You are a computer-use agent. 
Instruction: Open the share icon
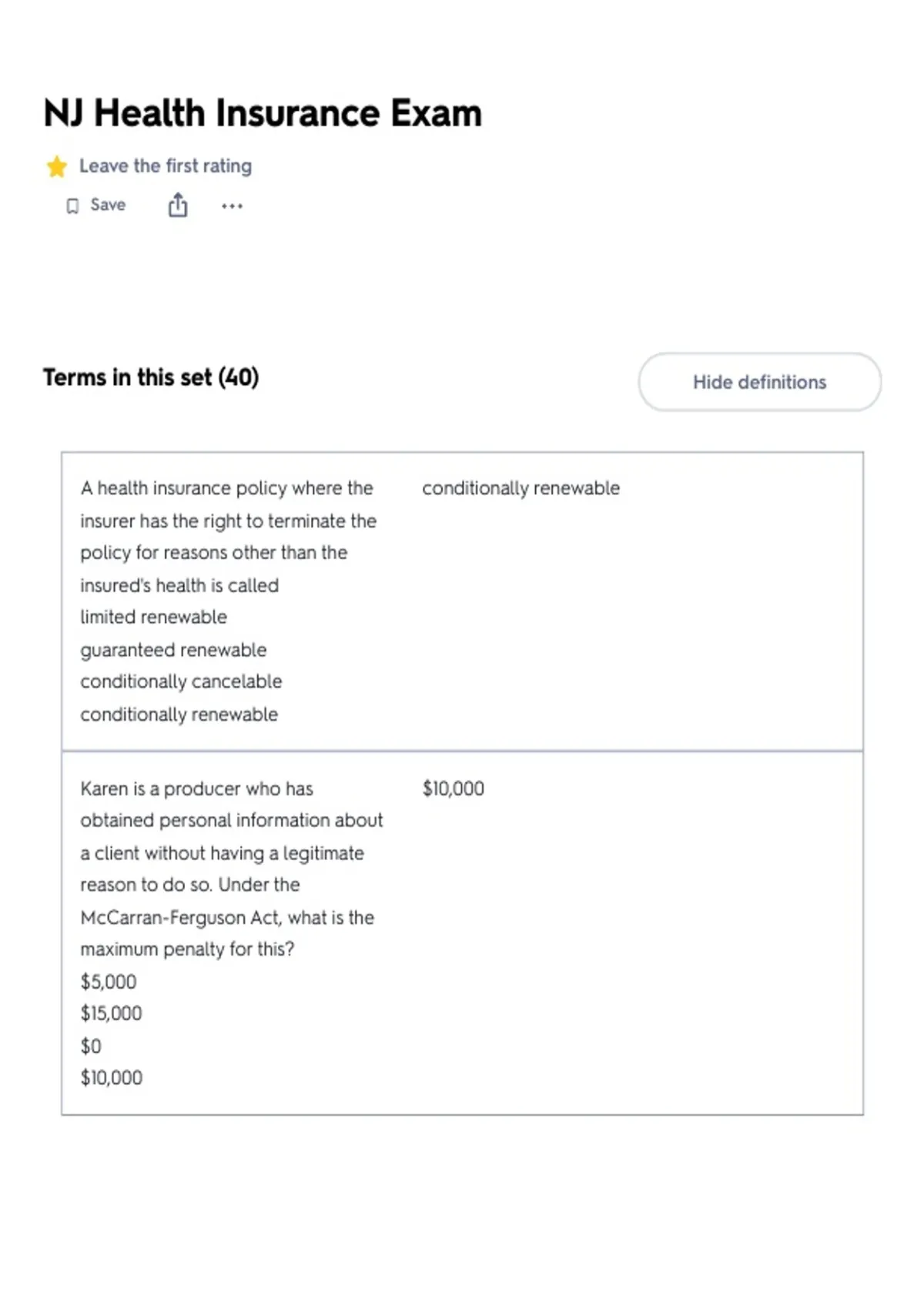click(178, 206)
